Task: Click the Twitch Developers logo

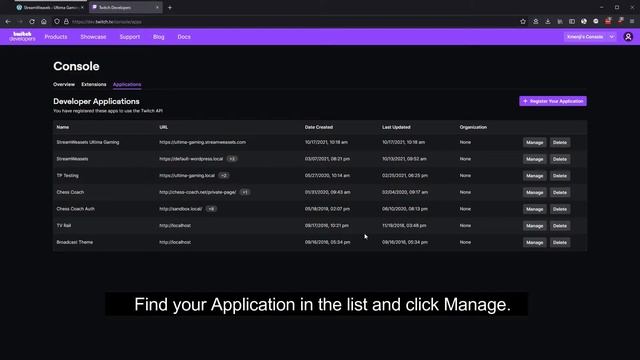Action: [x=22, y=36]
